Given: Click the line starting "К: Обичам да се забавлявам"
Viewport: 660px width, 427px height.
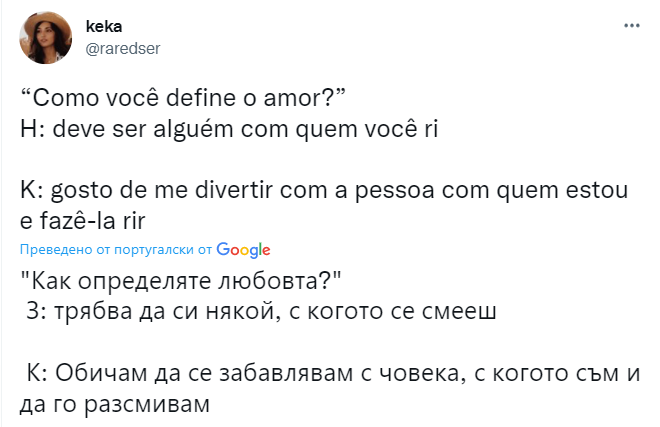Looking at the screenshot, I should [331, 374].
